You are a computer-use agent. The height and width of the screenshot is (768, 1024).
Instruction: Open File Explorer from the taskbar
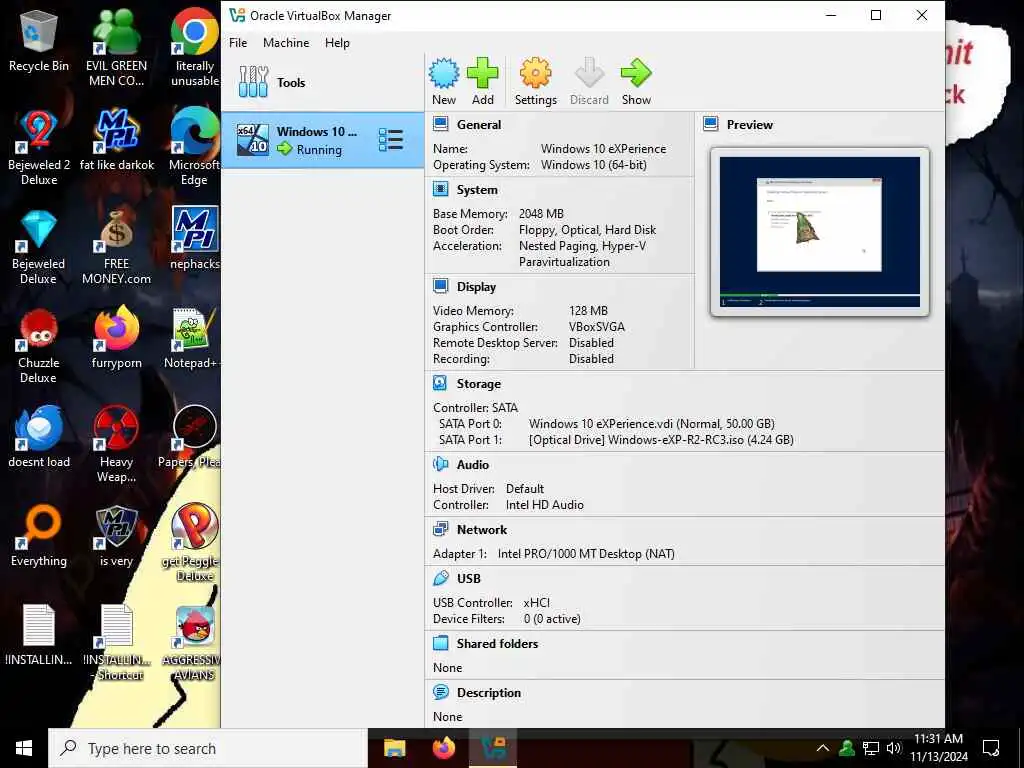pyautogui.click(x=394, y=748)
